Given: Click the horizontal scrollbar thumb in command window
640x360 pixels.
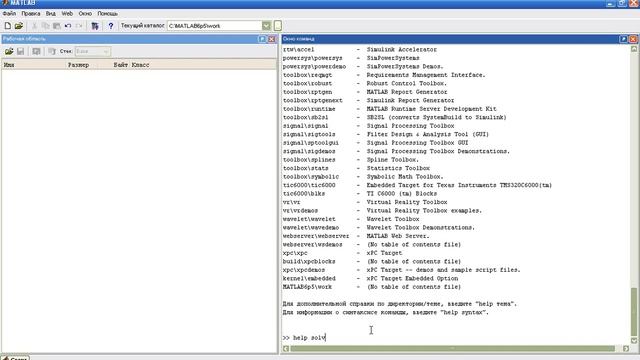Looking at the screenshot, I should (x=452, y=349).
